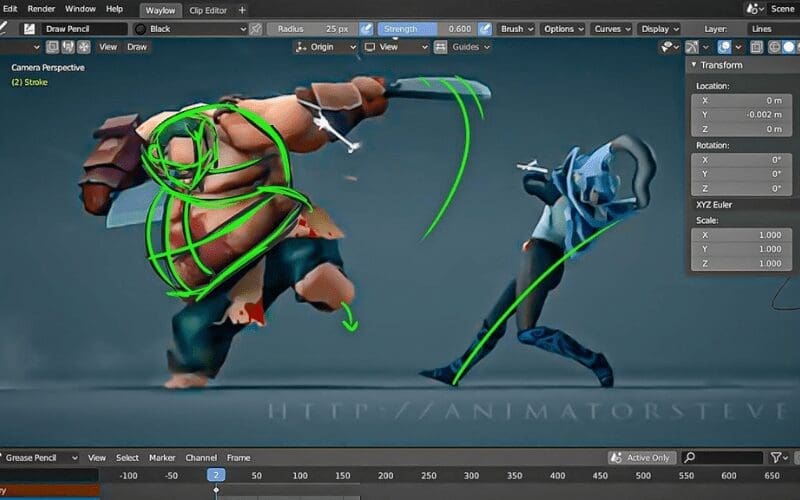Viewport: 800px width, 500px height.
Task: Open object visibility and selectability popover
Action: (669, 47)
